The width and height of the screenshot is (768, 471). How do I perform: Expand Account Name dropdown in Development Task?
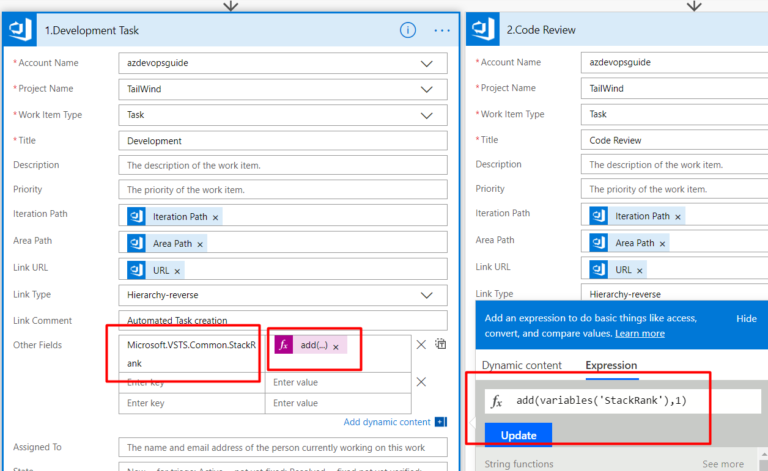click(x=427, y=63)
